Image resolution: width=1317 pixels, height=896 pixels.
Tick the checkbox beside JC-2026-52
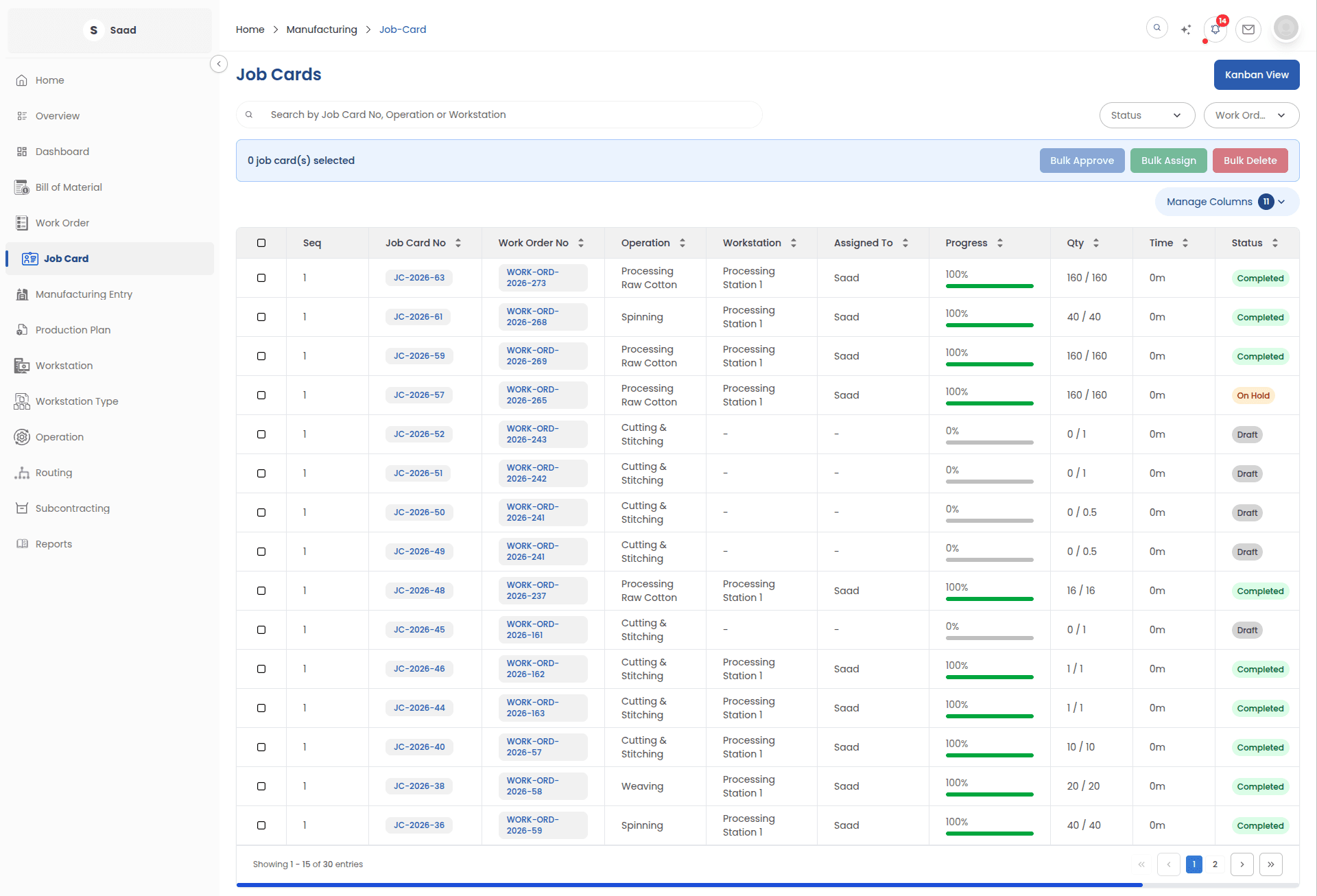coord(261,434)
